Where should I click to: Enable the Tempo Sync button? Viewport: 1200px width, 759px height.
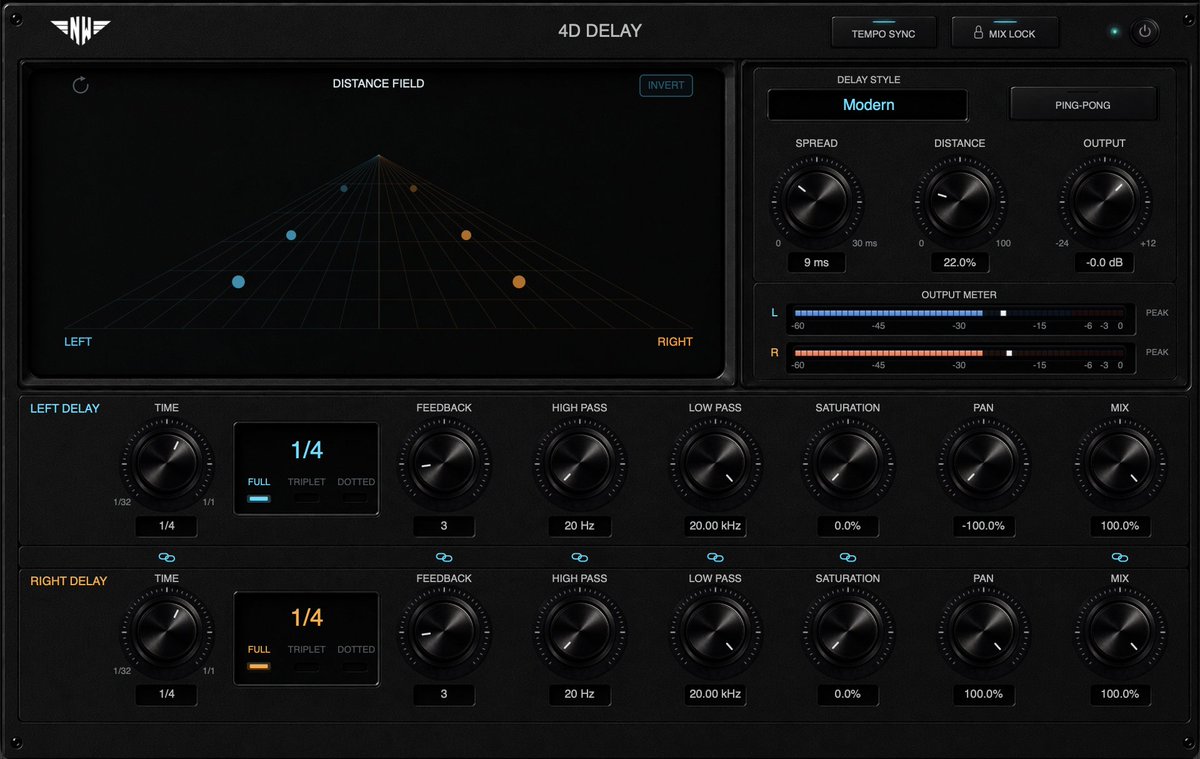883,32
